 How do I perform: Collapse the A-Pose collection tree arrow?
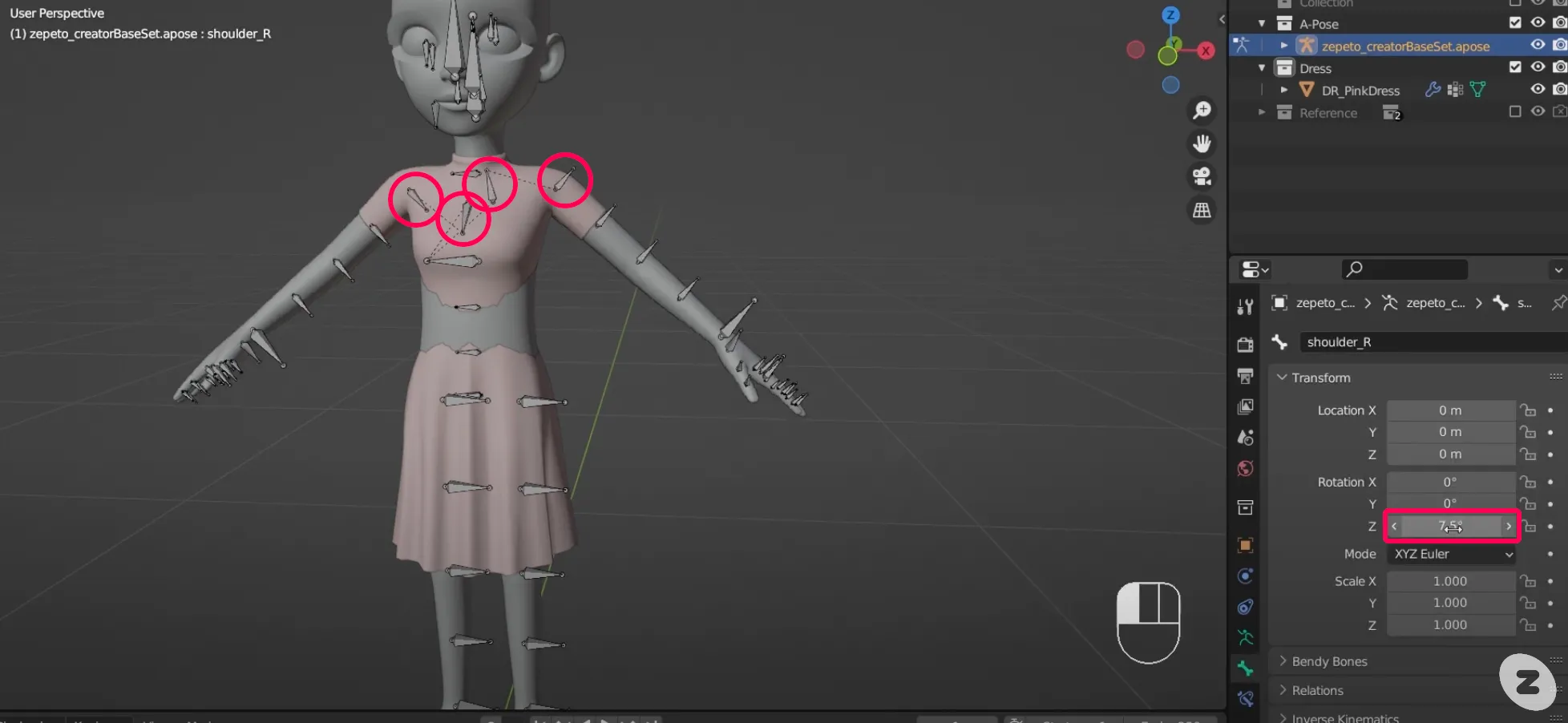click(1262, 24)
